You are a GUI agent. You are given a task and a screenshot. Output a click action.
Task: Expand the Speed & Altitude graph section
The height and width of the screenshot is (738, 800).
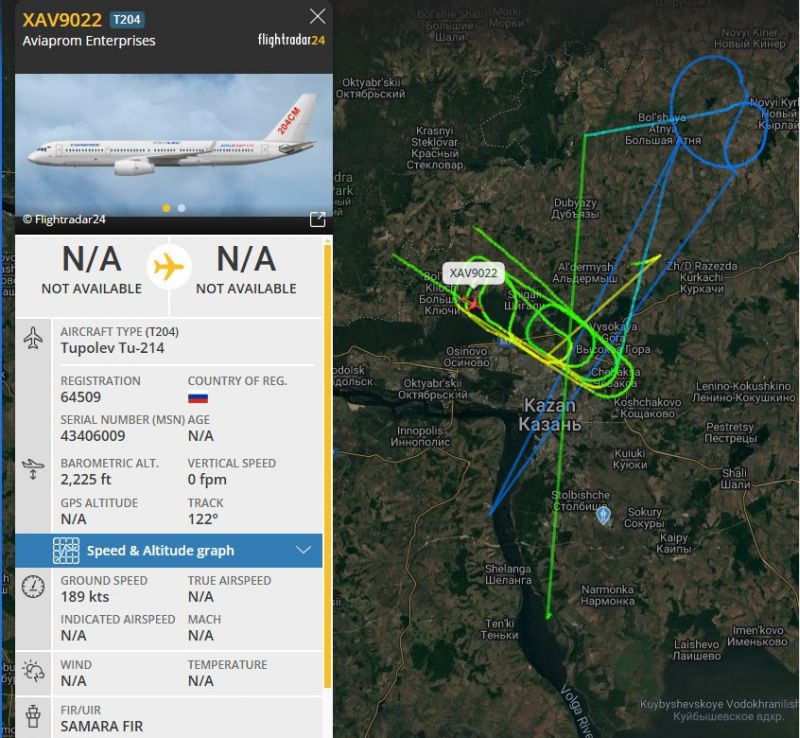click(169, 551)
